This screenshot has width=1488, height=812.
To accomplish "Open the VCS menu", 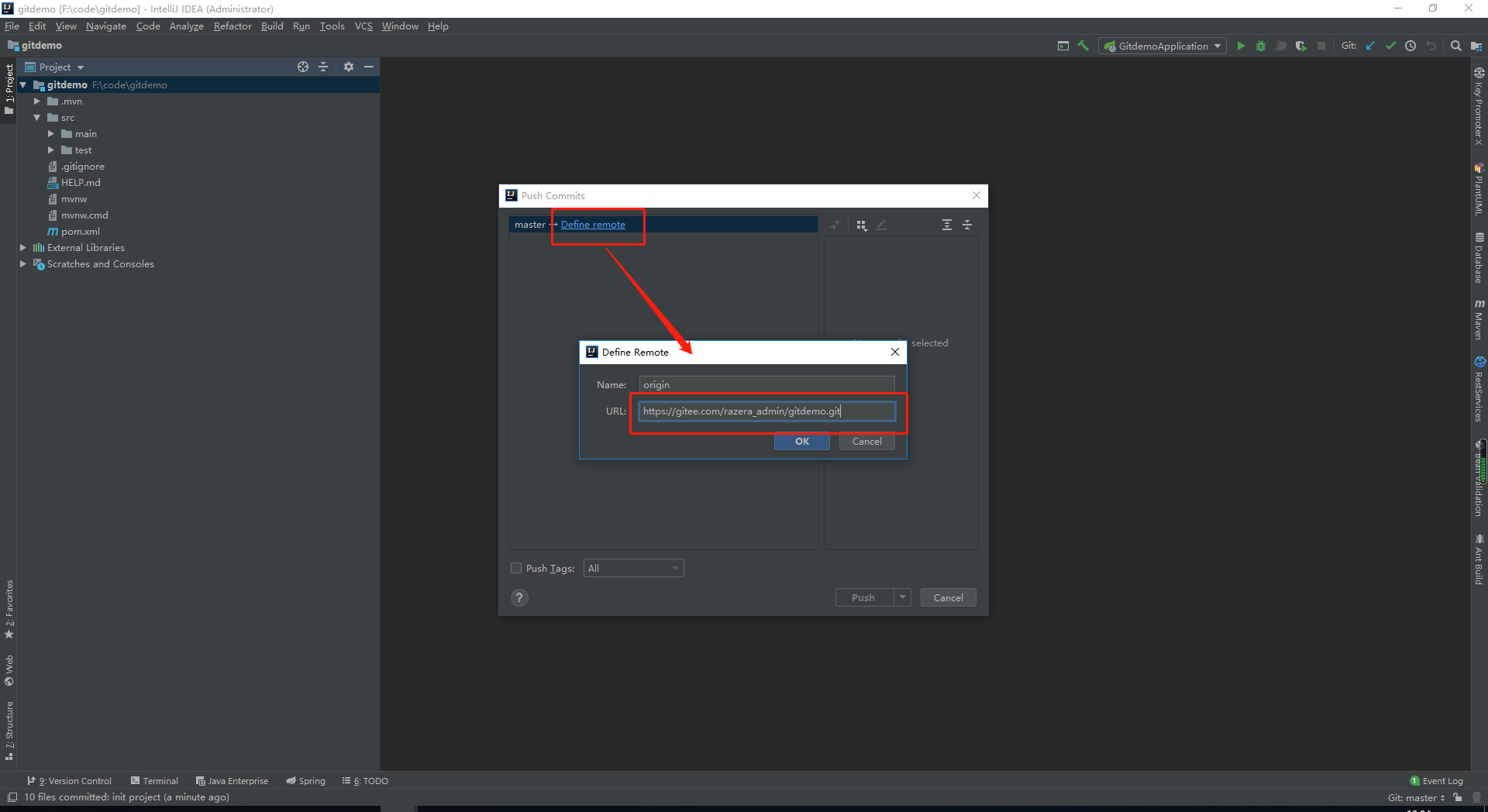I will (363, 26).
